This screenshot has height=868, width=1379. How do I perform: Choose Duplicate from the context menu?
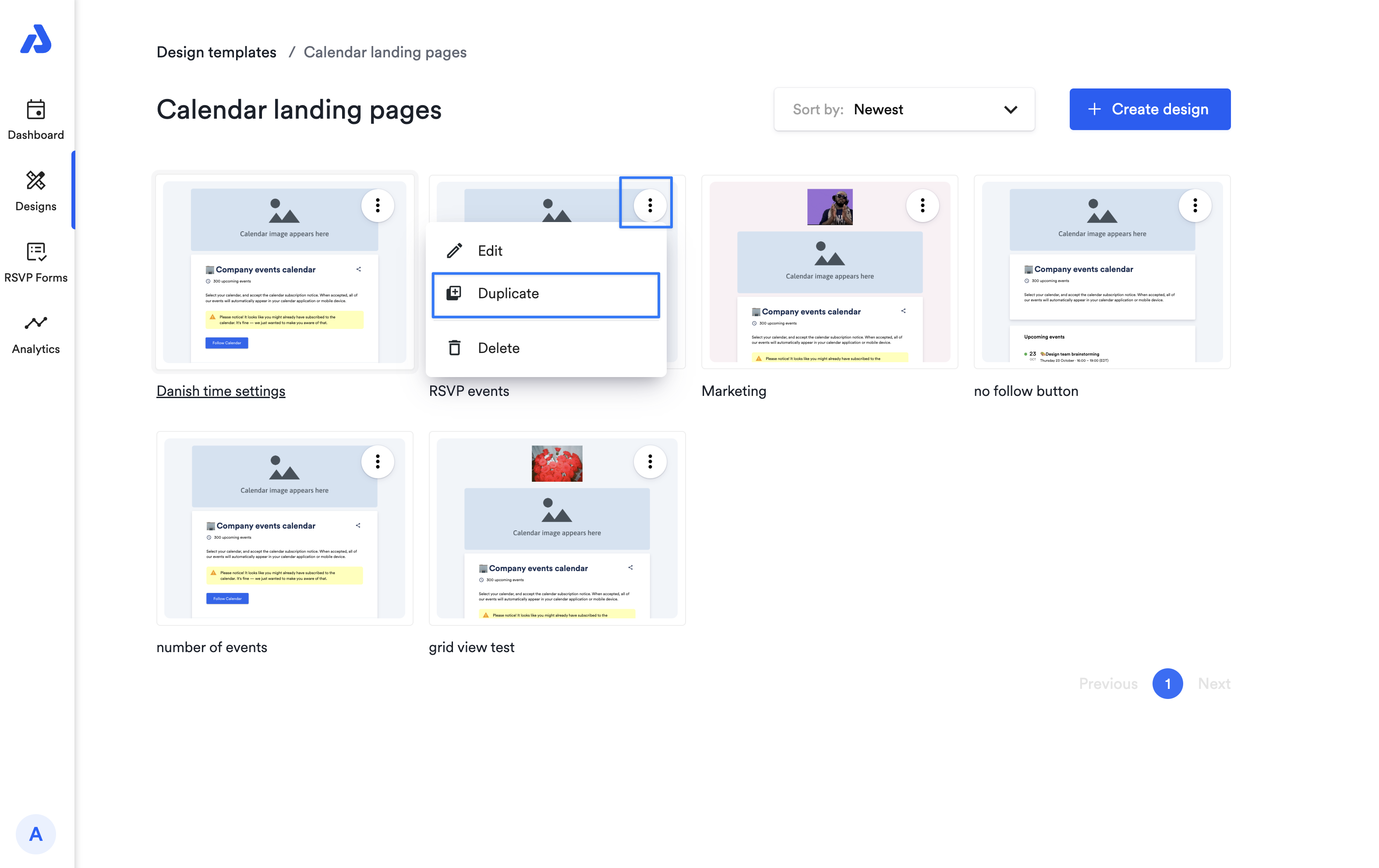(x=545, y=294)
